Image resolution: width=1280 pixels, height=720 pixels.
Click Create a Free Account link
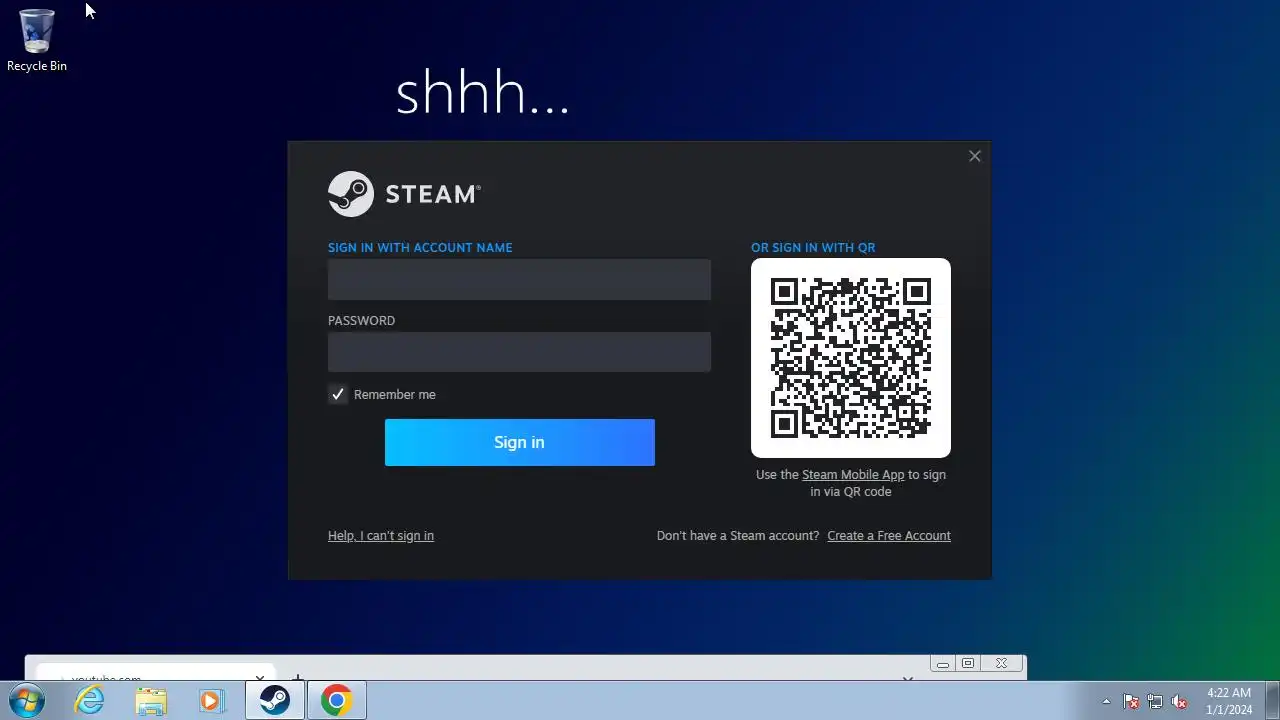(x=889, y=536)
